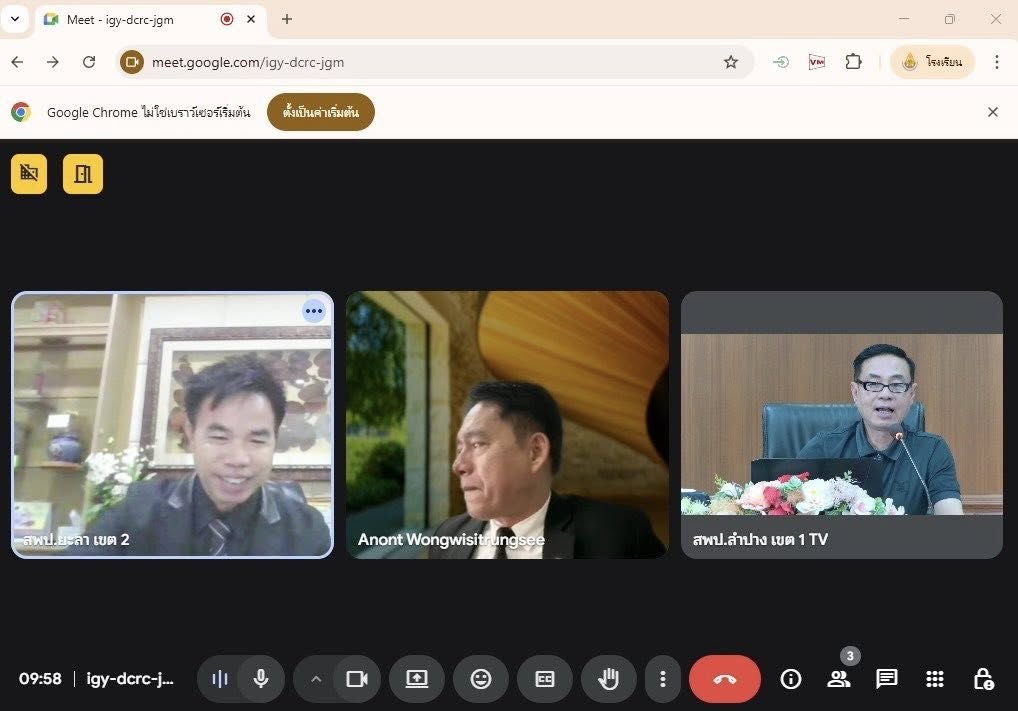Select Anont Wongwisitrungsee video tile
The image size is (1018, 711).
coord(507,425)
